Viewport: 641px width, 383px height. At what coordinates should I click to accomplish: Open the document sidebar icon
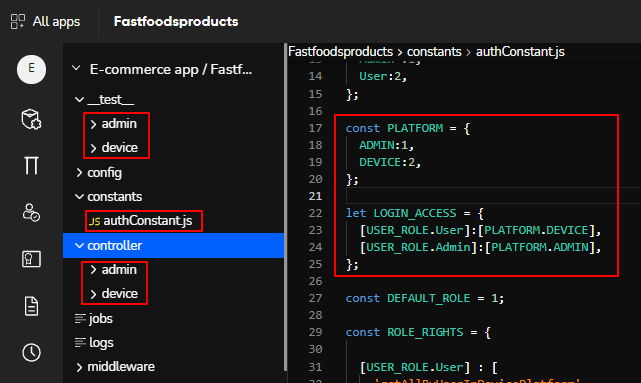click(x=31, y=306)
